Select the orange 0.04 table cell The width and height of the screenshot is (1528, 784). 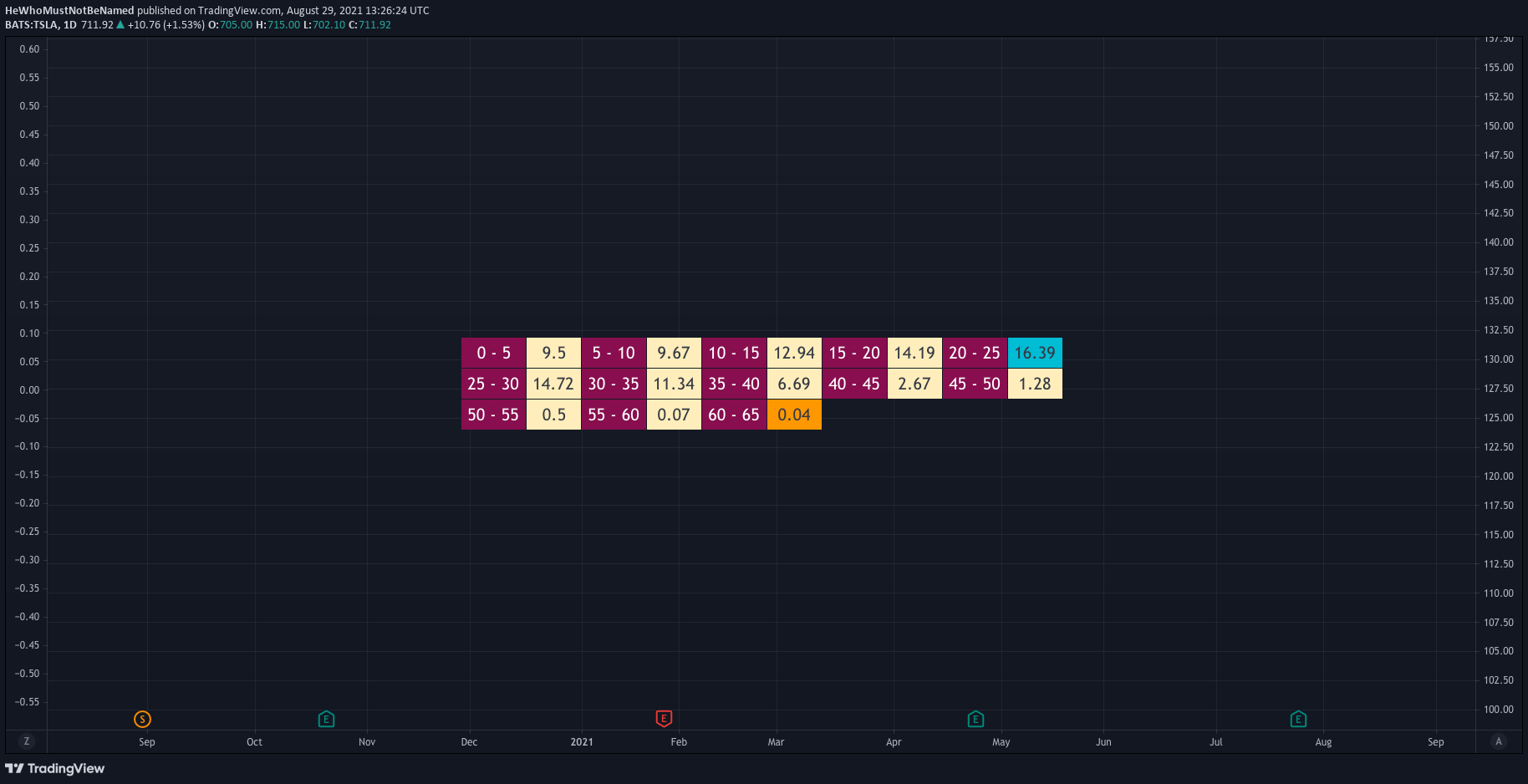tap(794, 415)
